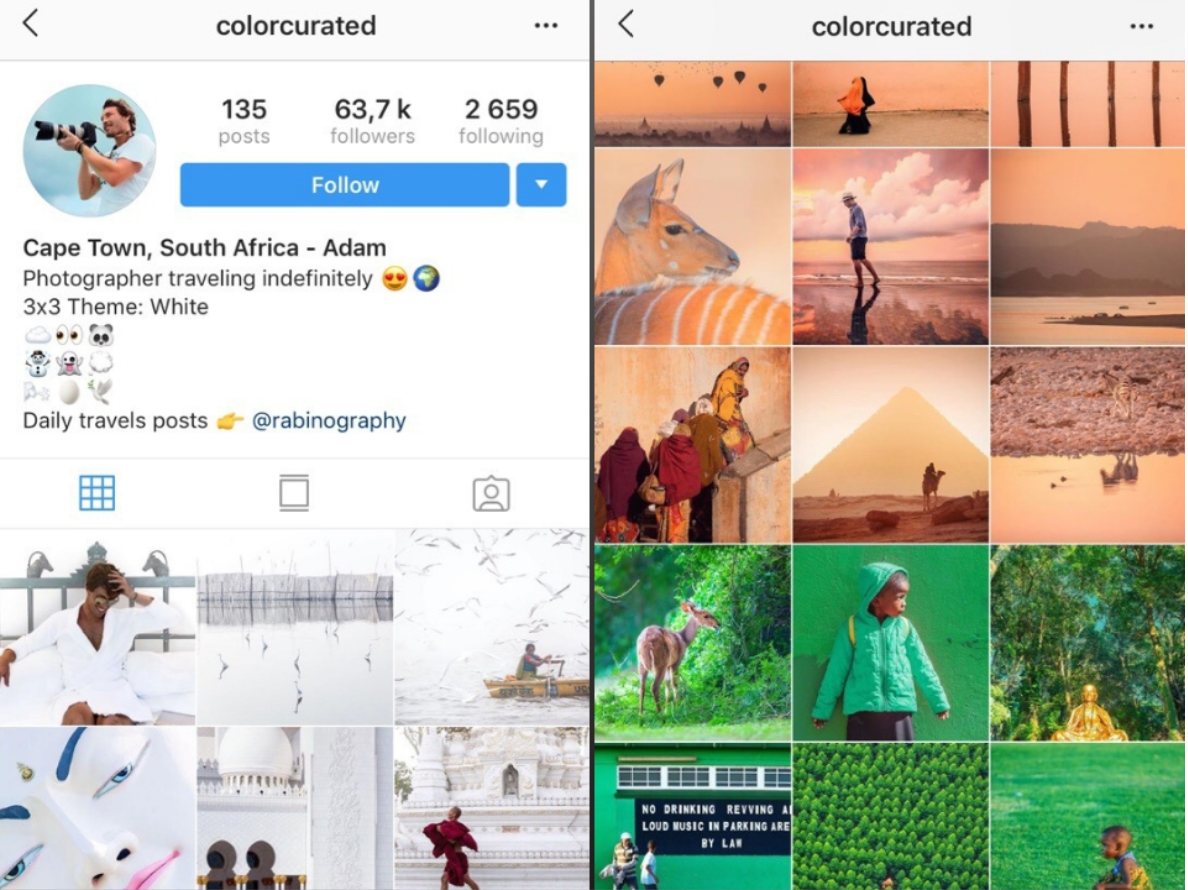The height and width of the screenshot is (890, 1188).
Task: Open more options on left screen
Action: [x=546, y=26]
